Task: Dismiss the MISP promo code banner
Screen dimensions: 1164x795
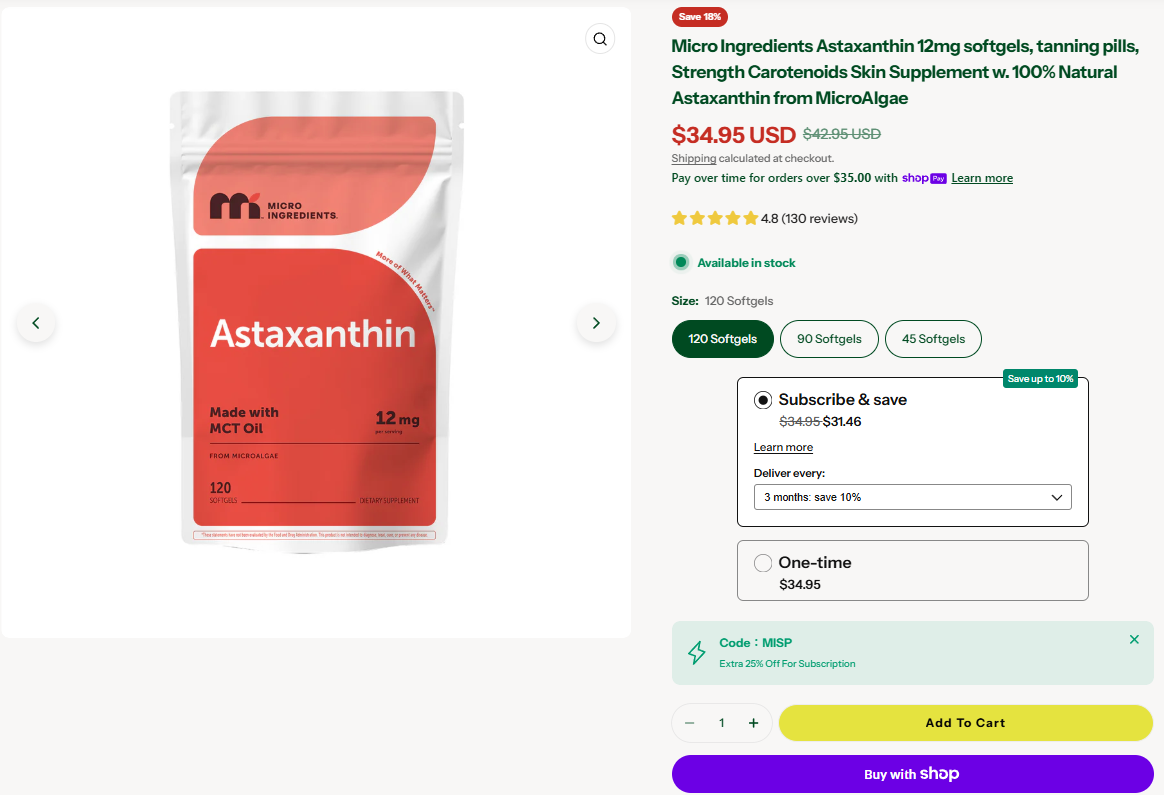Action: coord(1134,640)
